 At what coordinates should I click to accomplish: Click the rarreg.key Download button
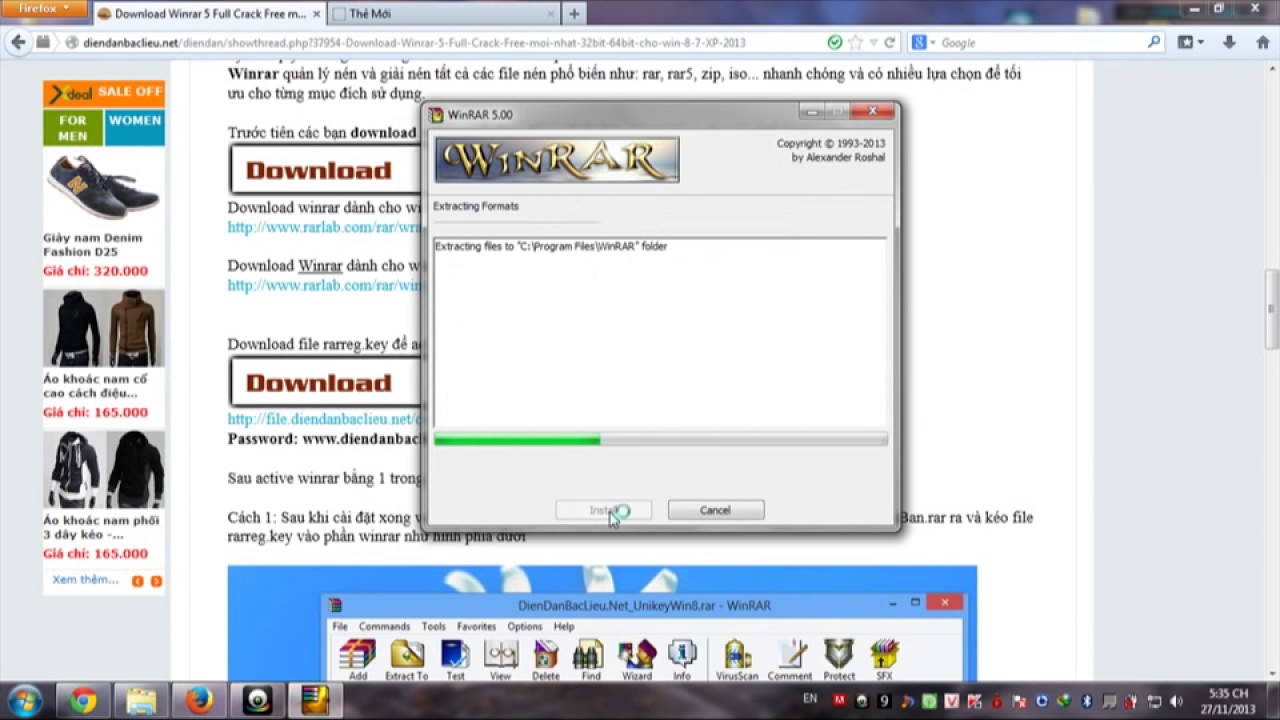click(325, 383)
